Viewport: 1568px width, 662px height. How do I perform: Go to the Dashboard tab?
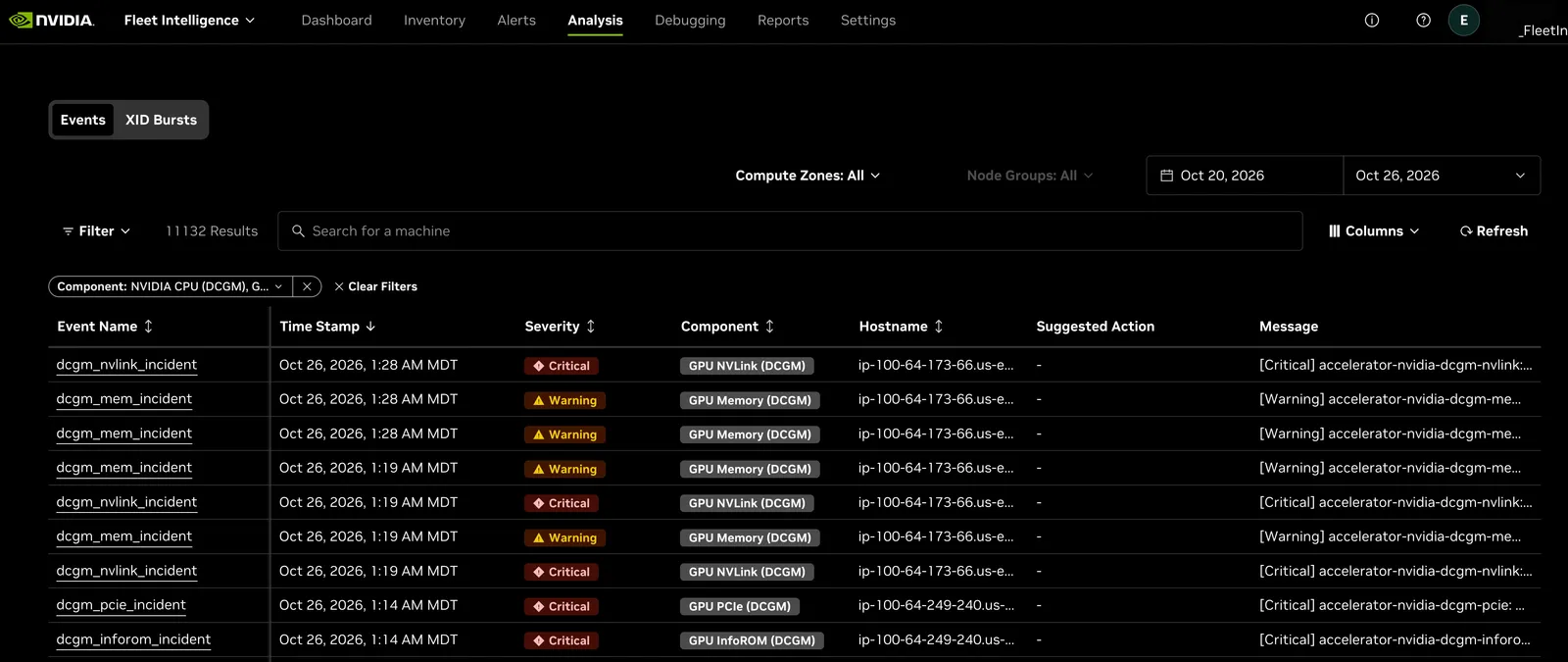[336, 20]
